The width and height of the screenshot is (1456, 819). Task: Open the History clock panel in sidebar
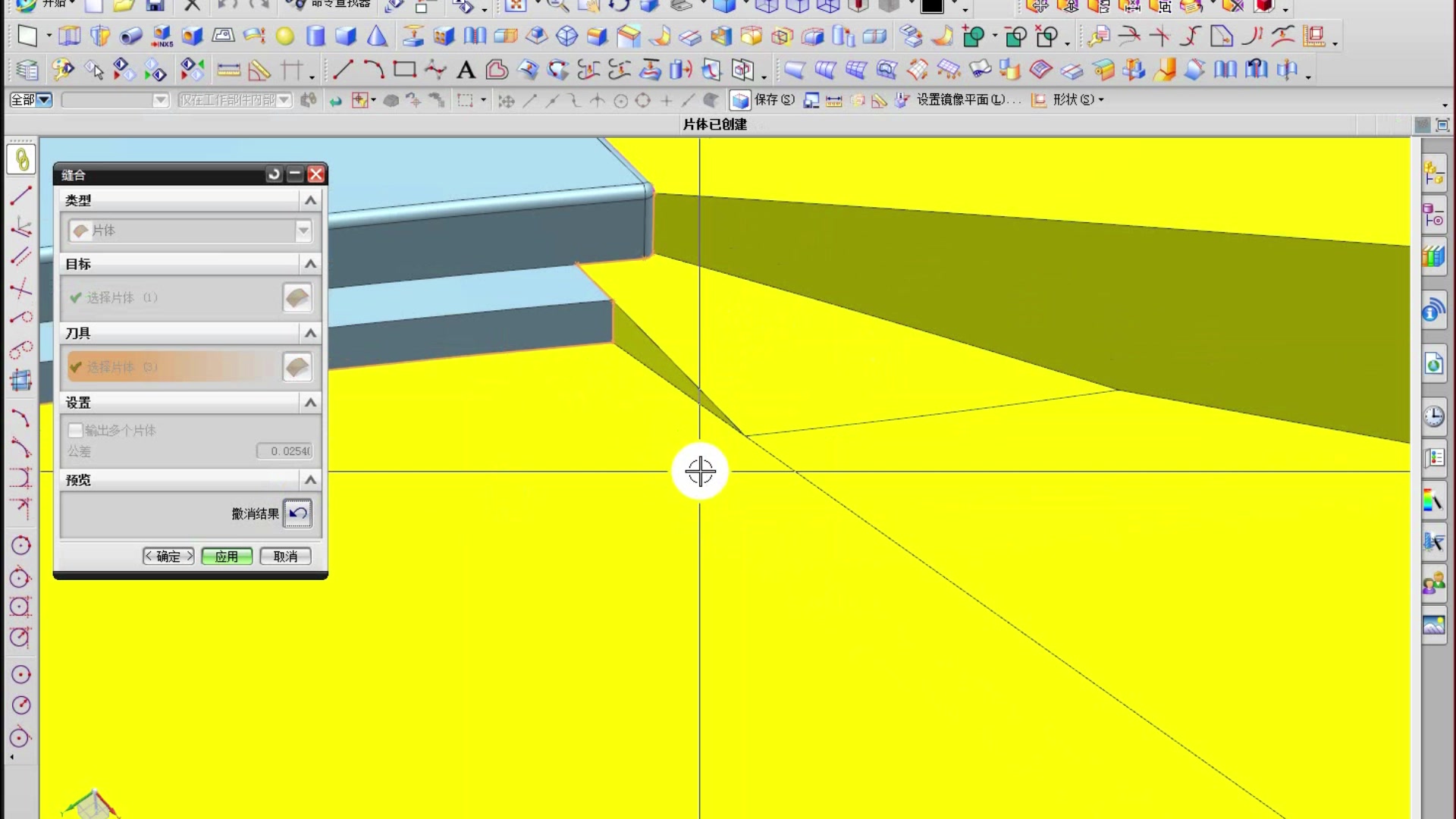click(1433, 416)
